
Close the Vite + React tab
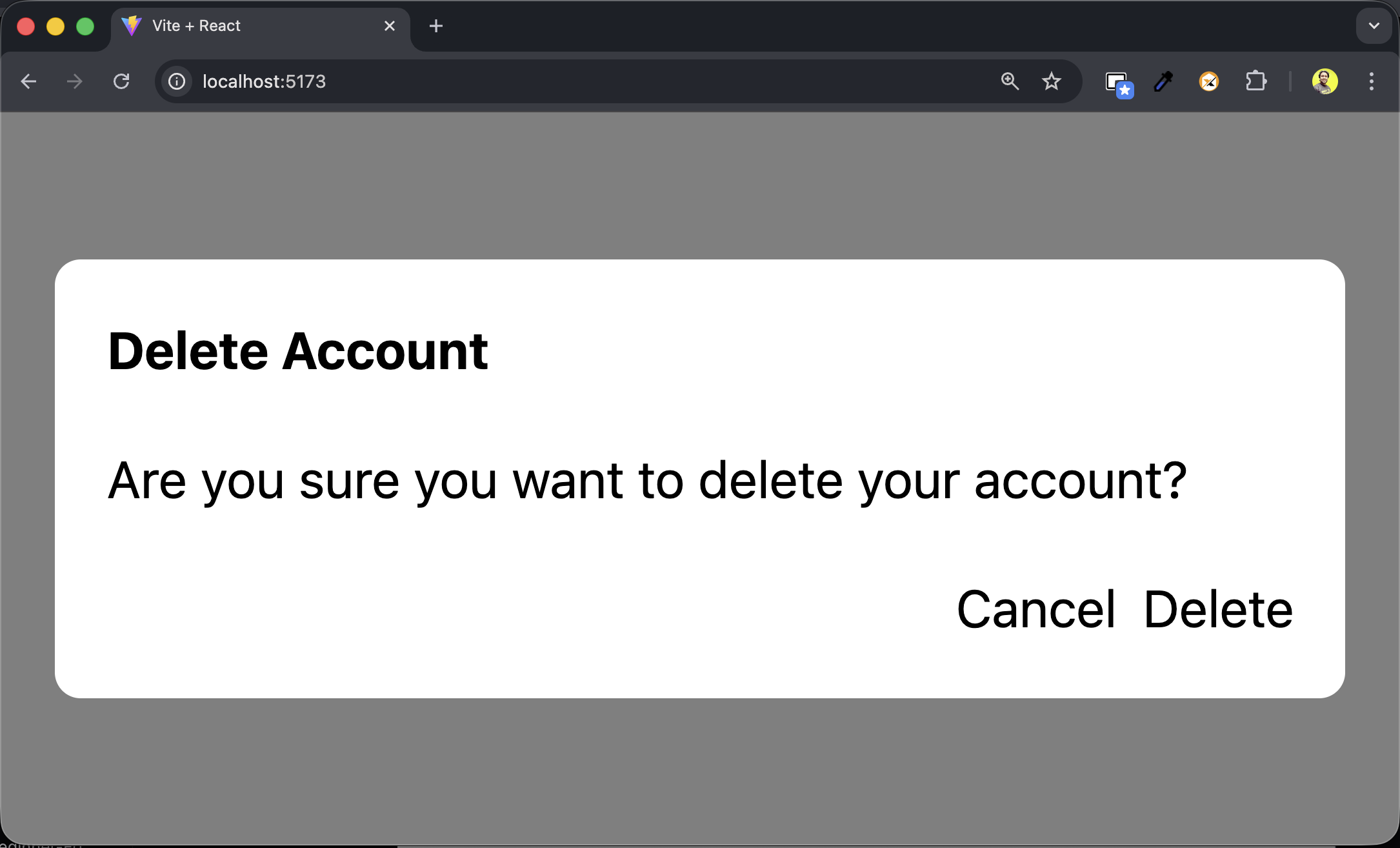pos(389,26)
